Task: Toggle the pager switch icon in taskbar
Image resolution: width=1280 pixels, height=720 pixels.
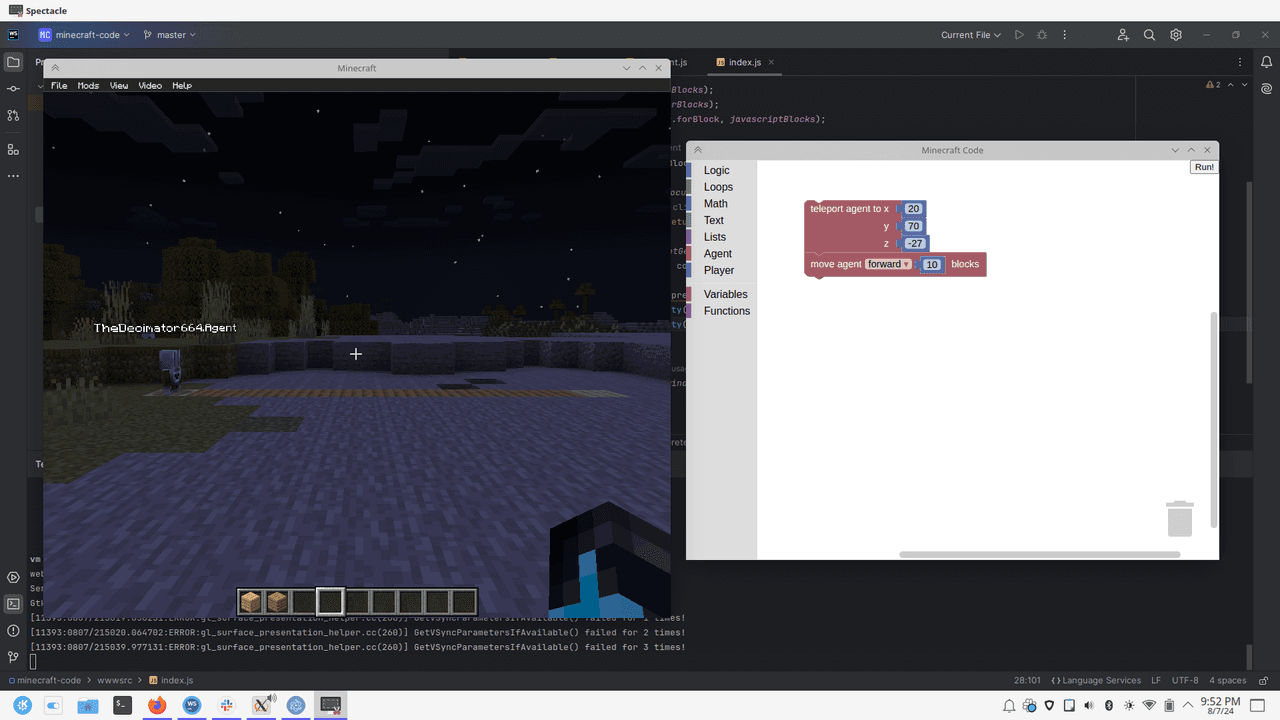Action: coord(54,705)
